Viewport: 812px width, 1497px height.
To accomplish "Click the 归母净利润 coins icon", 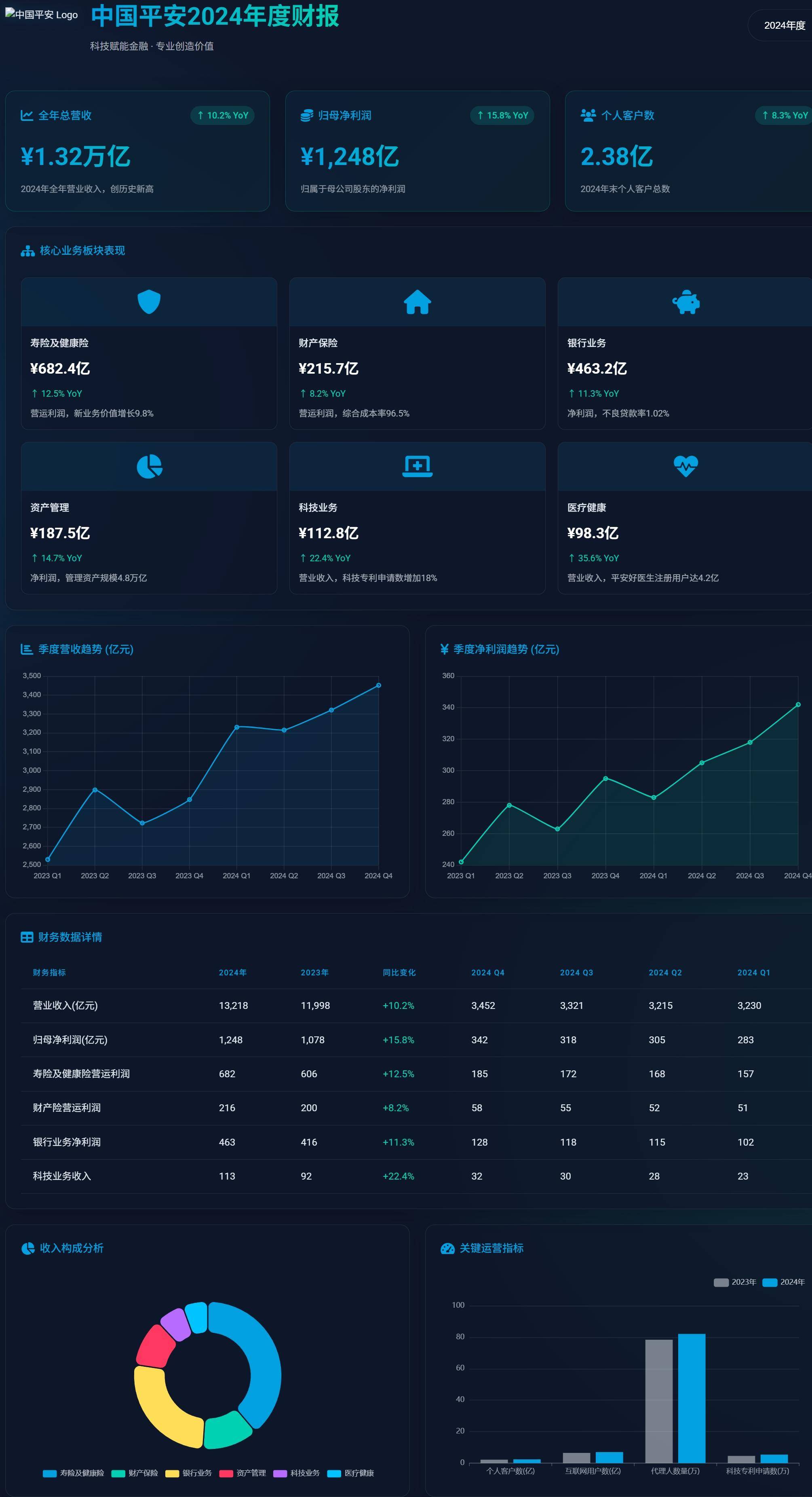I will [x=307, y=115].
